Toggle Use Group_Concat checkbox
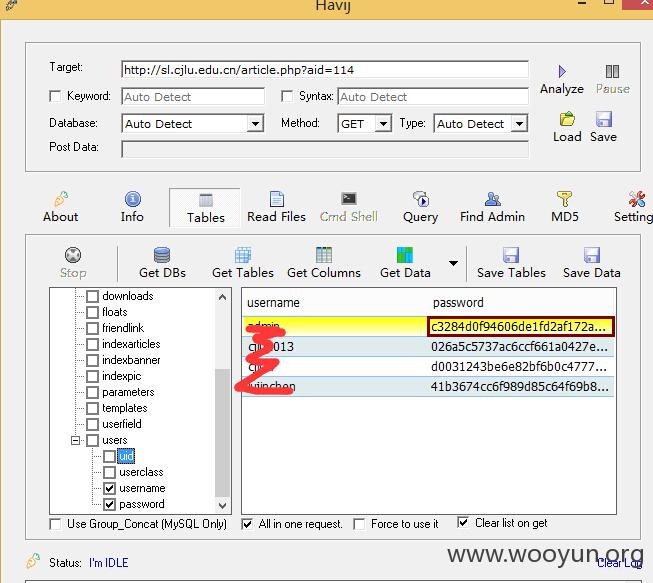The image size is (653, 583). pyautogui.click(x=55, y=524)
